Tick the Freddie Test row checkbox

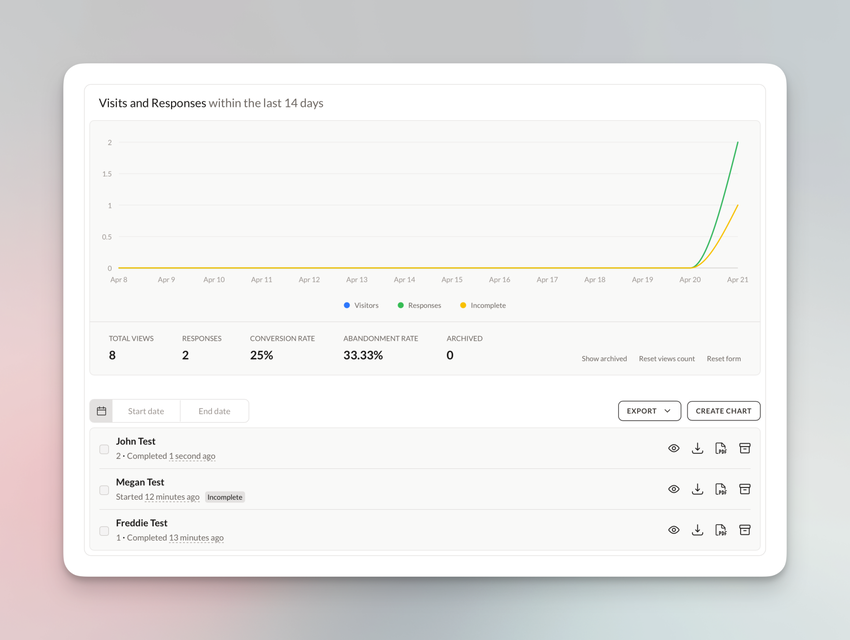(x=104, y=531)
